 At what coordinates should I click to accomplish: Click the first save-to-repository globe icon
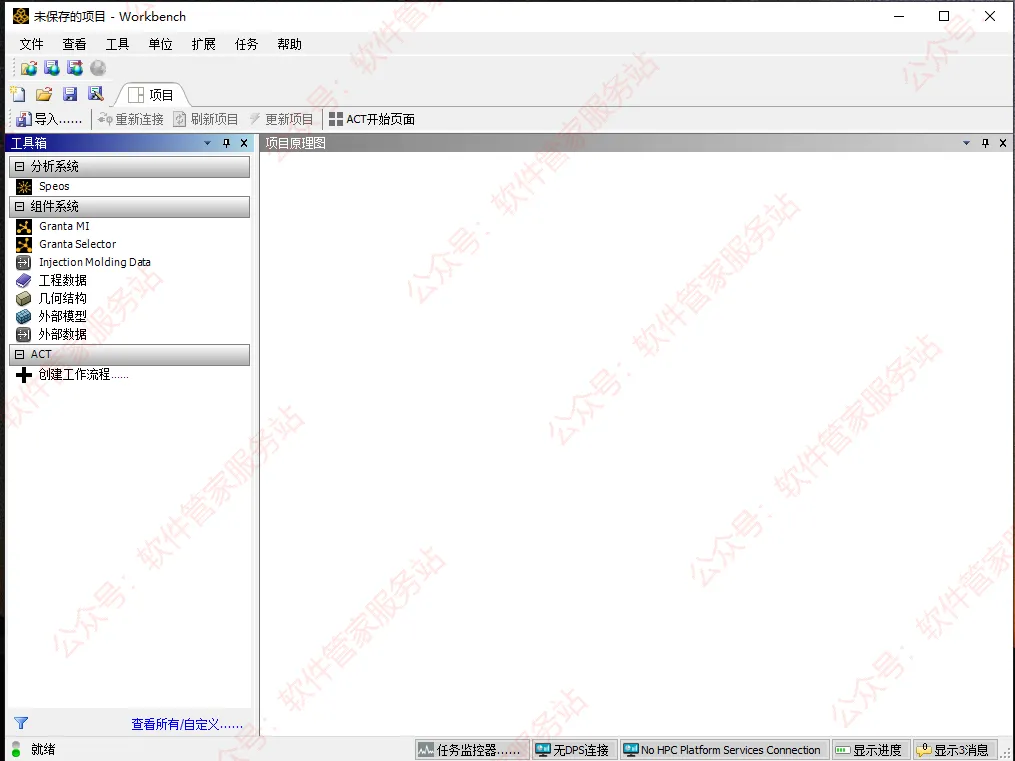[52, 68]
